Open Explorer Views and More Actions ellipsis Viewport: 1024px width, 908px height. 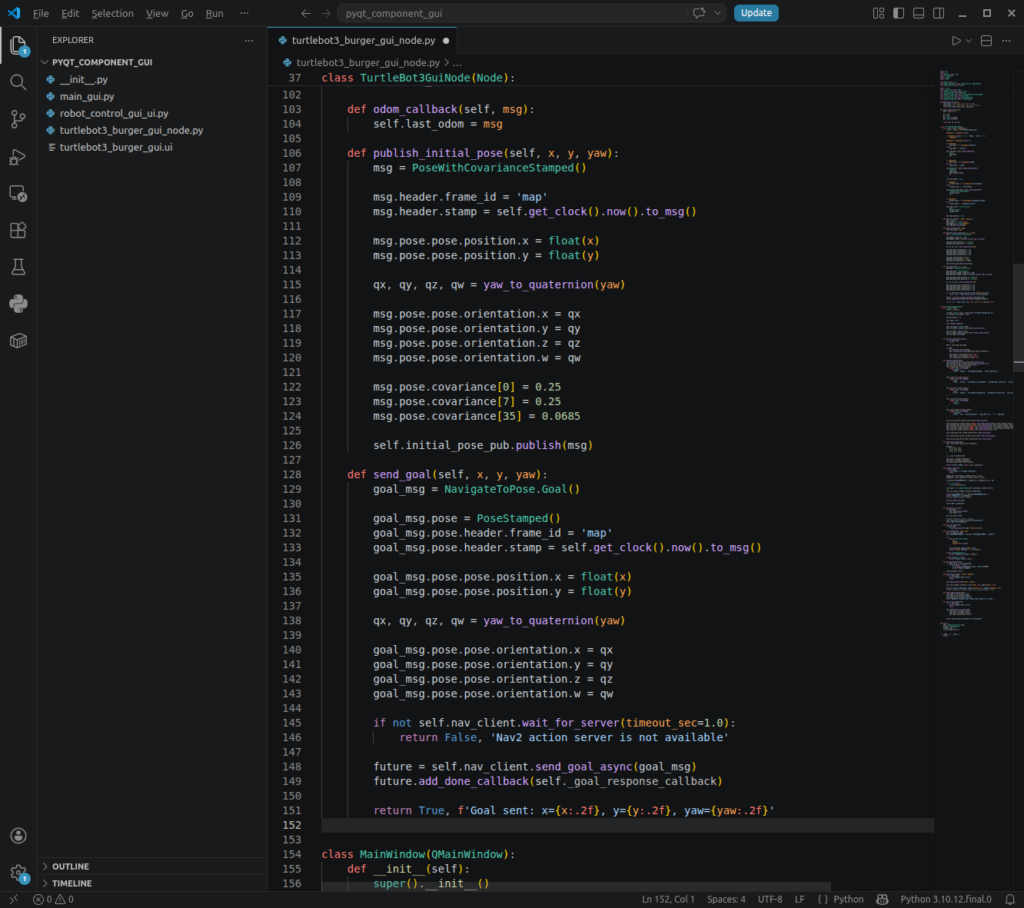tap(249, 41)
